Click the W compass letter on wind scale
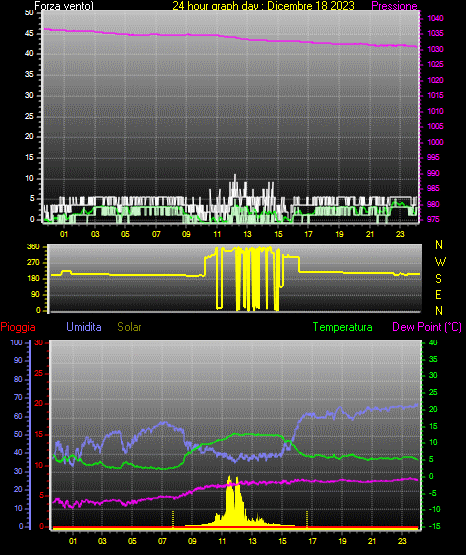 pos(440,262)
